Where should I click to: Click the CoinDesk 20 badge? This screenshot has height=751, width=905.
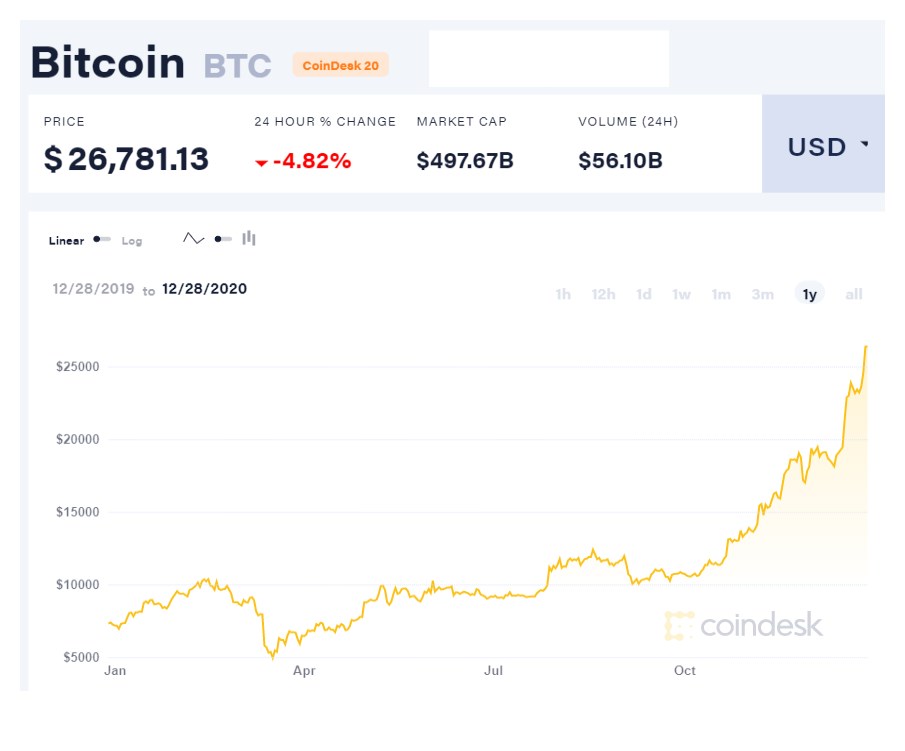click(x=340, y=64)
